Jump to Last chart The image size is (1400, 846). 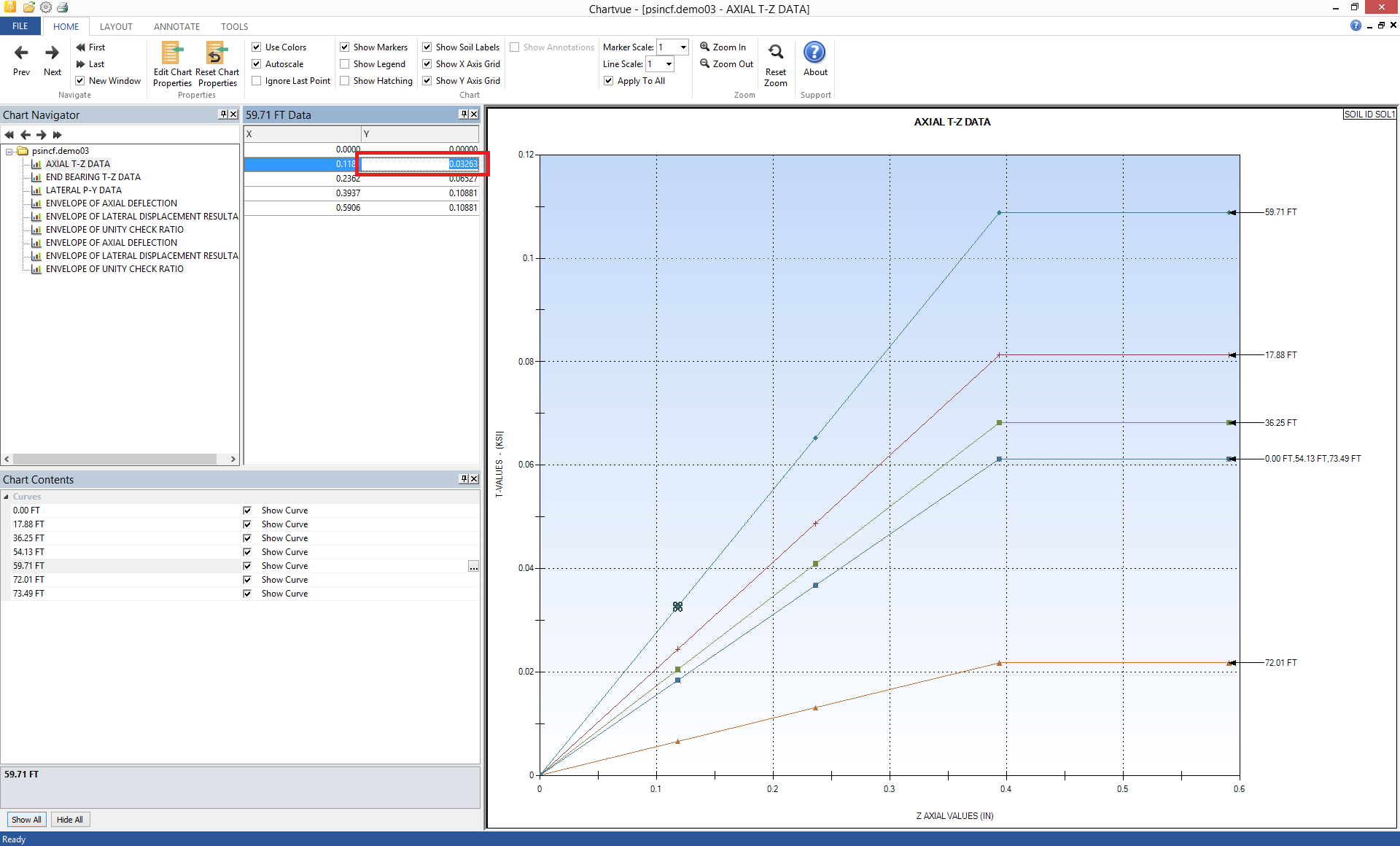click(x=90, y=64)
